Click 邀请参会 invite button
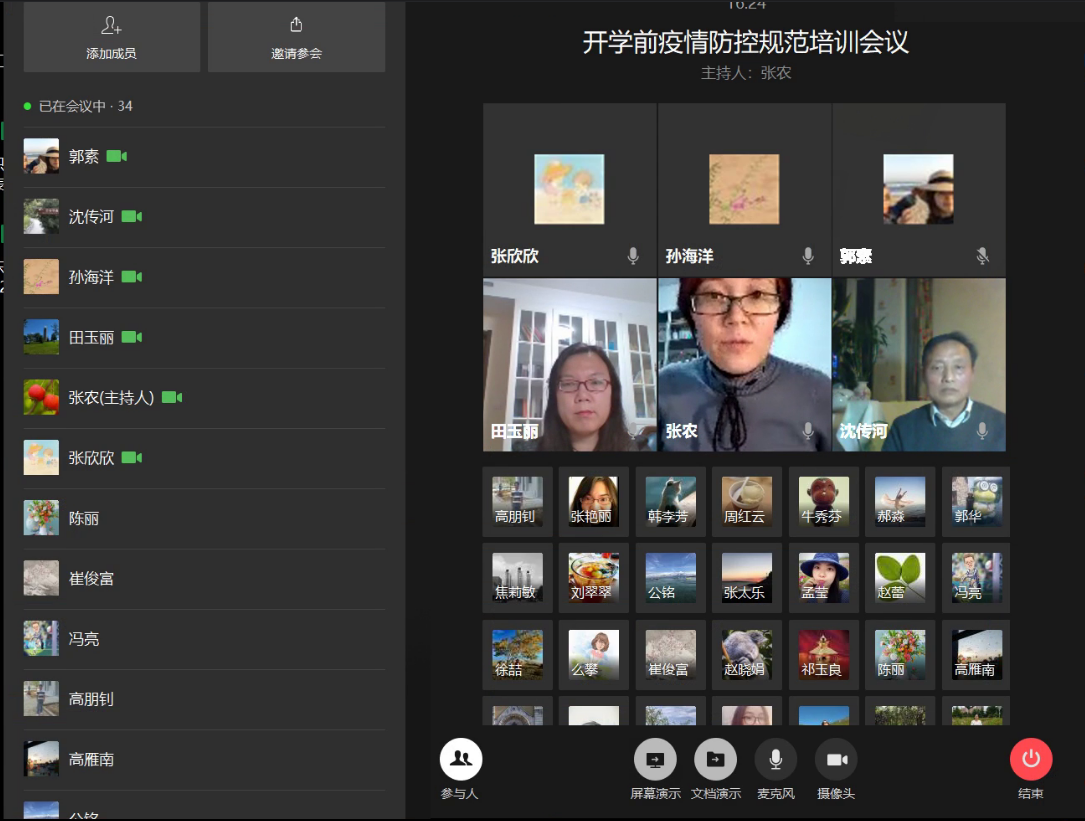 pyautogui.click(x=296, y=37)
